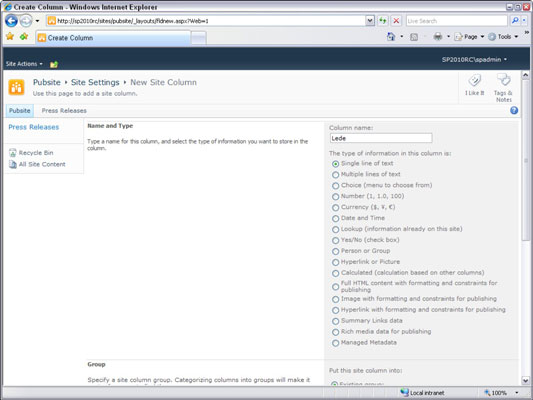Select the Number (1, 1.0, 100) option

coord(336,196)
